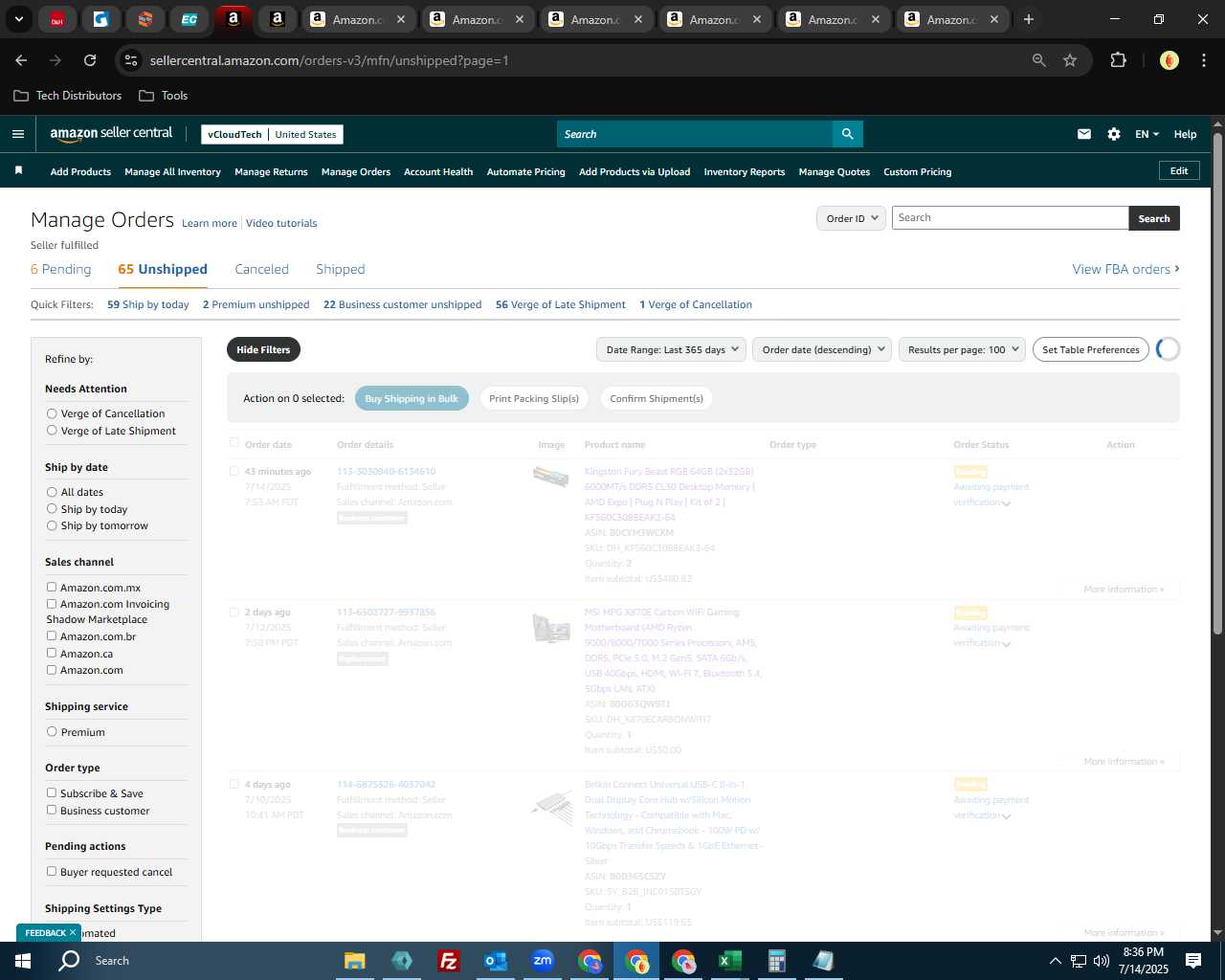Close the FEEDBACK badge
The image size is (1225, 980).
click(73, 932)
